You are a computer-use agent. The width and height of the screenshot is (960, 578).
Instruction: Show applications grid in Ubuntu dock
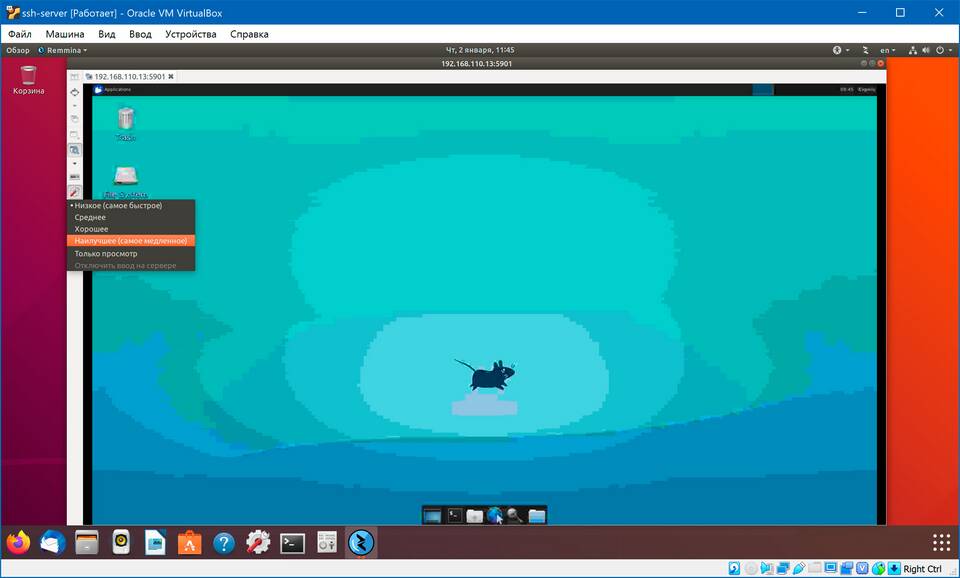coord(942,542)
